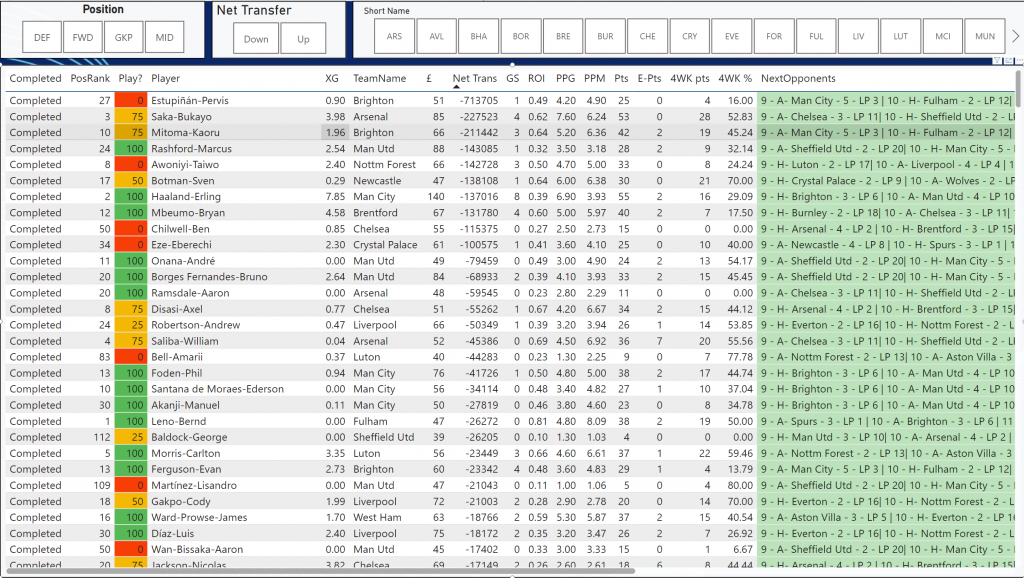Click sort arrow above Net Trans column
The height and width of the screenshot is (578, 1024).
457,87
